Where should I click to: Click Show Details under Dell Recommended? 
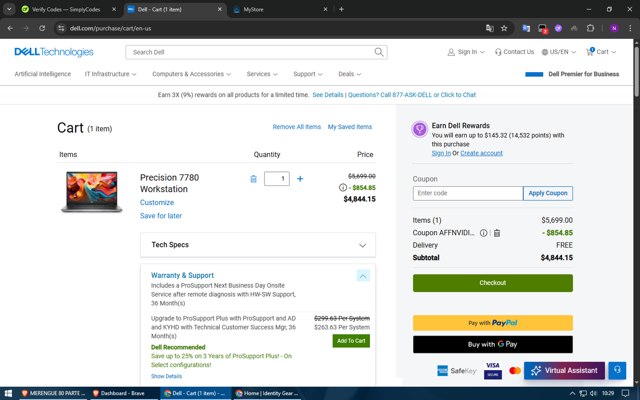(x=167, y=376)
